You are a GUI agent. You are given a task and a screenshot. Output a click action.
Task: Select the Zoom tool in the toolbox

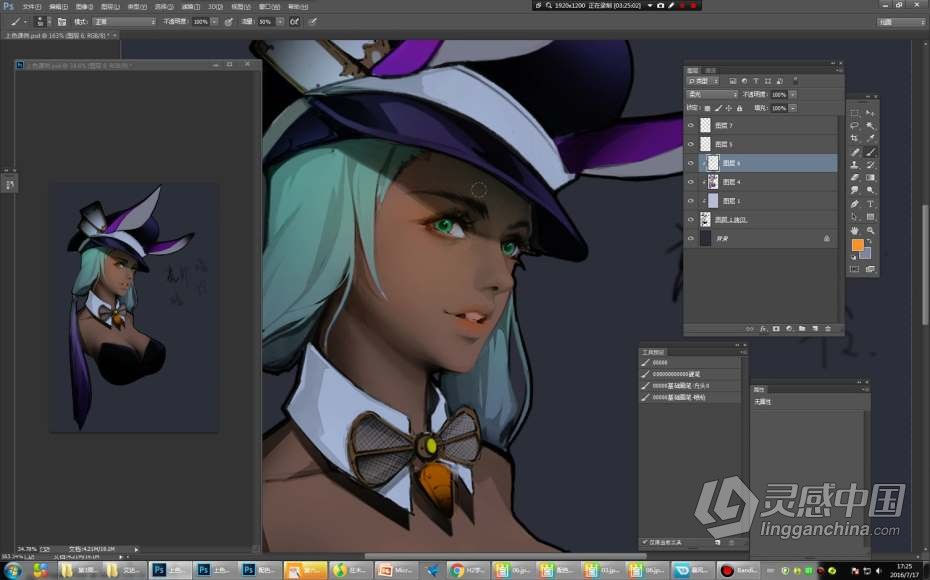tap(870, 230)
